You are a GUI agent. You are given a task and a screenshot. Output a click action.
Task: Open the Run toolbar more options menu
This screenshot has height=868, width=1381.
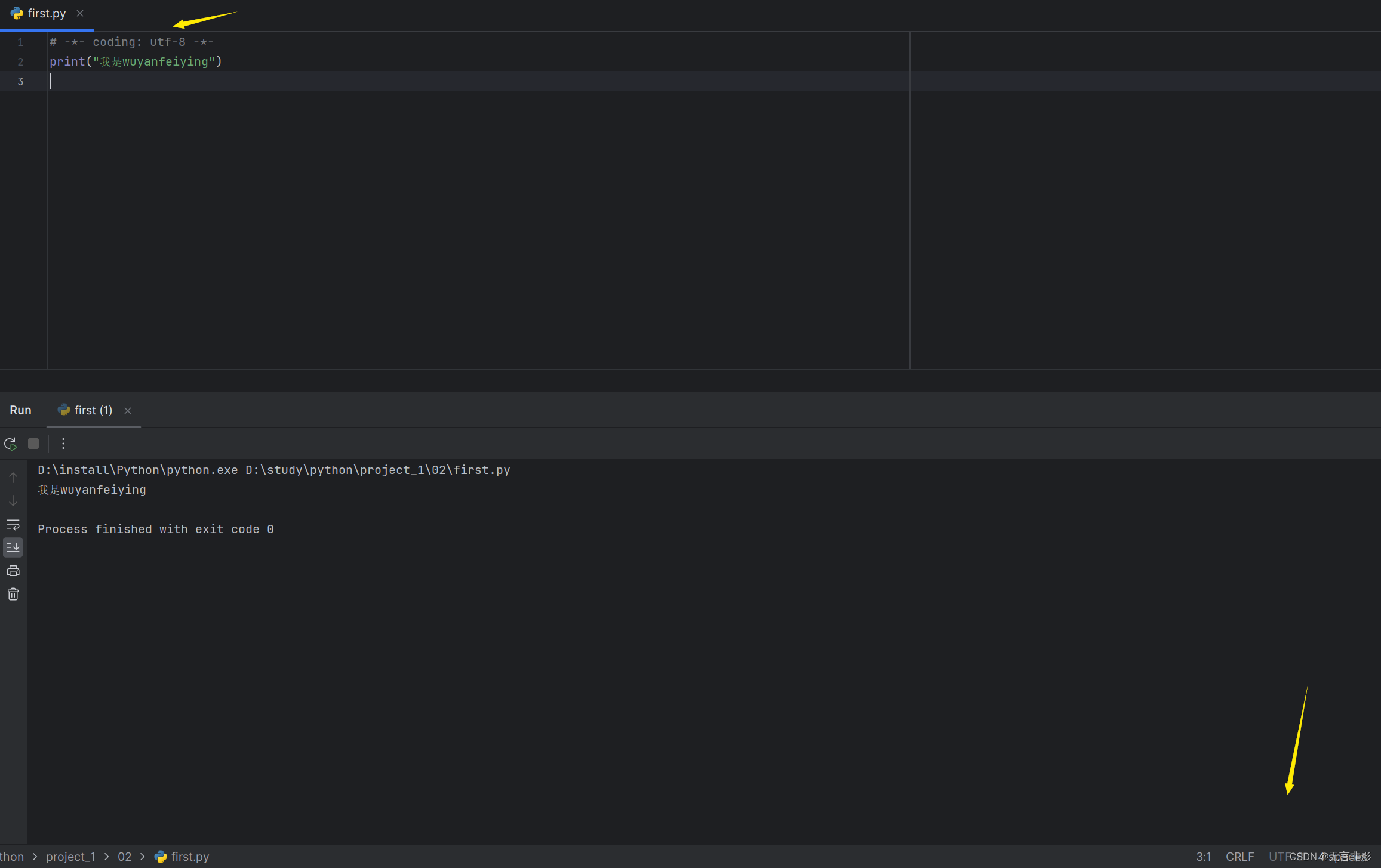point(63,444)
